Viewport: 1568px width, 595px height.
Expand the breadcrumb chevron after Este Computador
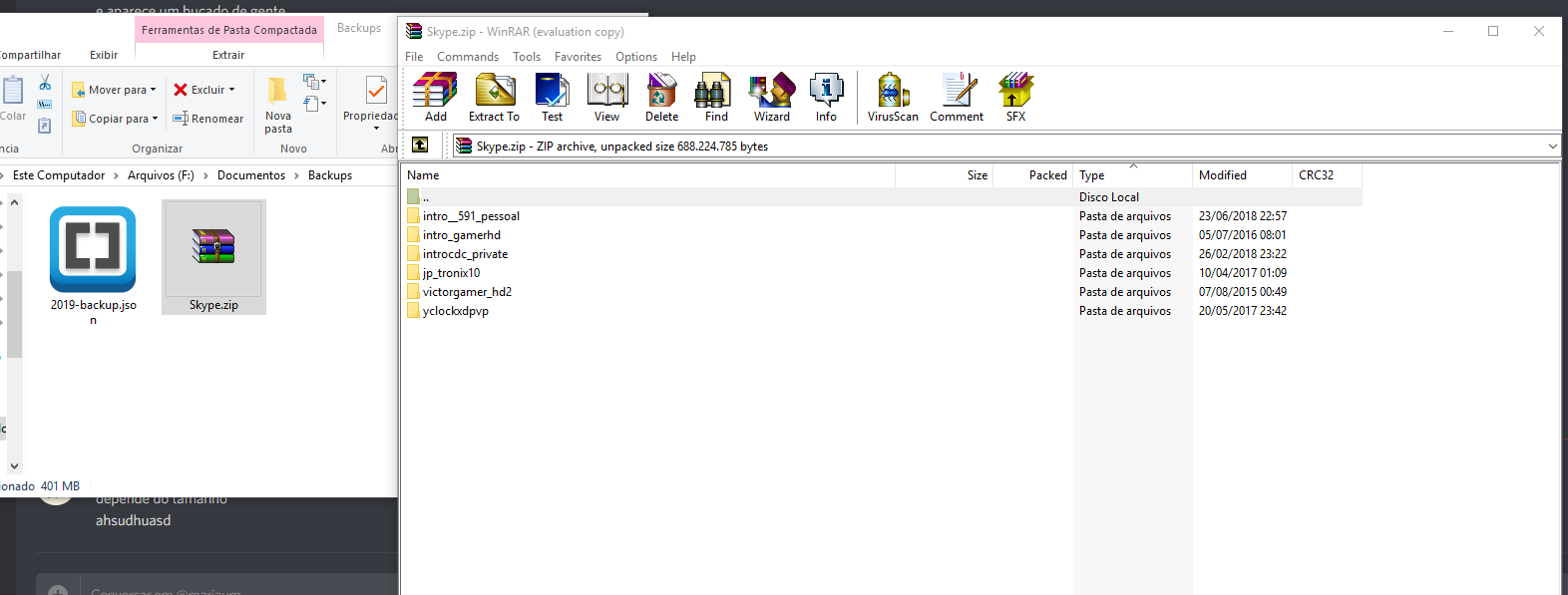point(116,175)
